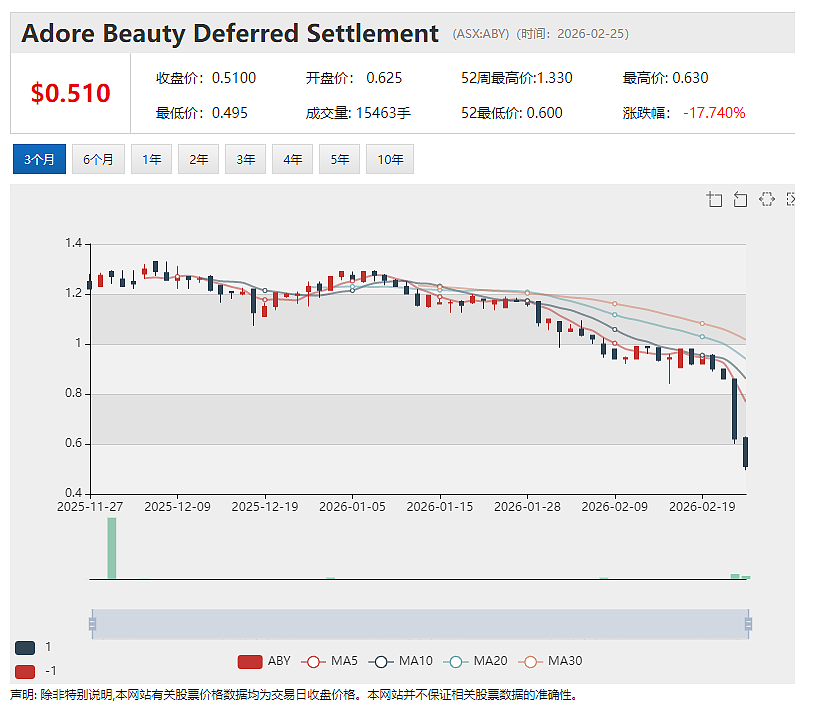Click the right handle of range slider
Viewport: 813px width, 708px height.
click(x=748, y=624)
